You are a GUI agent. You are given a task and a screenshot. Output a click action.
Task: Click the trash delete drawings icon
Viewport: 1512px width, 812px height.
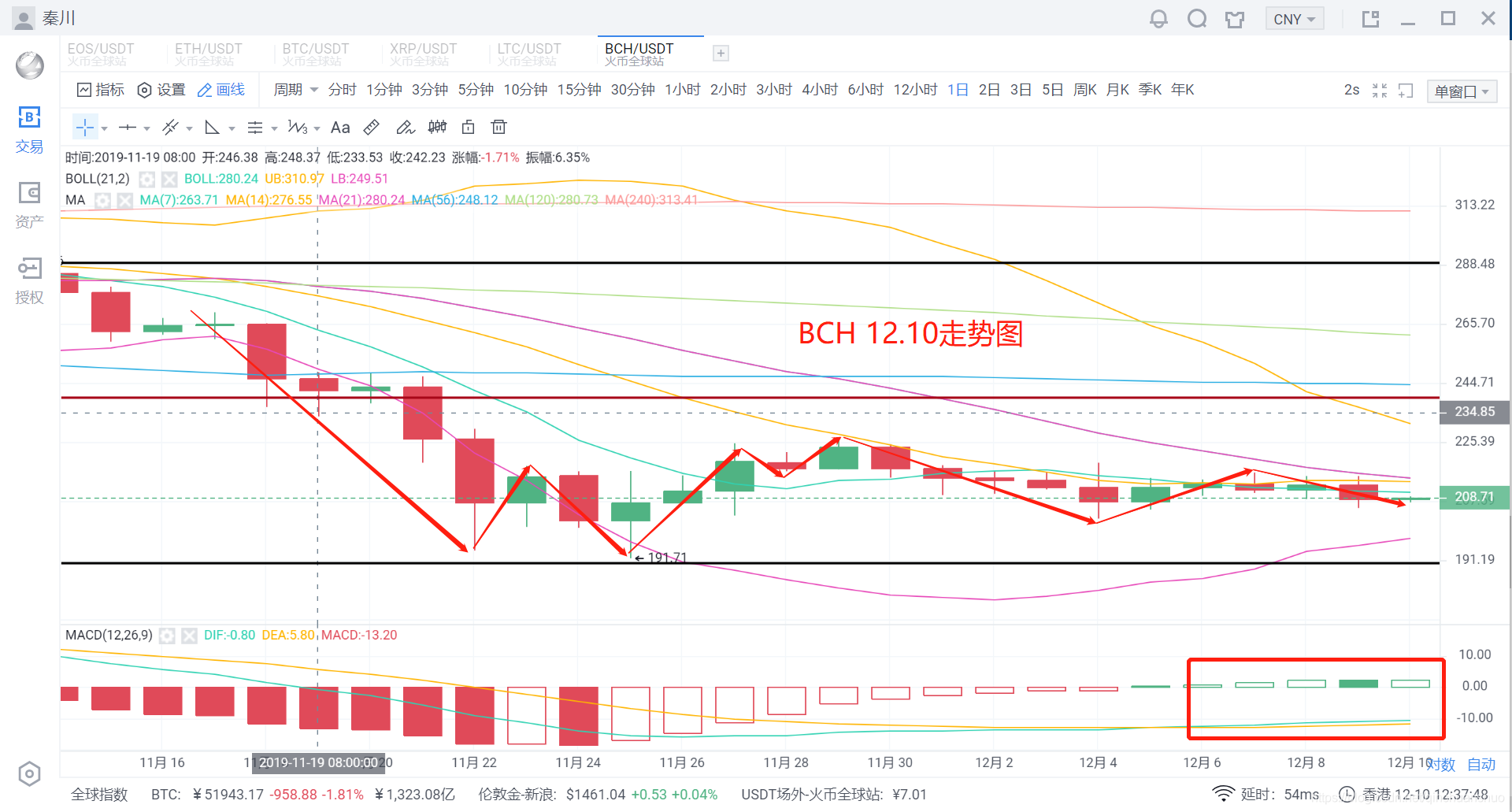coord(498,128)
